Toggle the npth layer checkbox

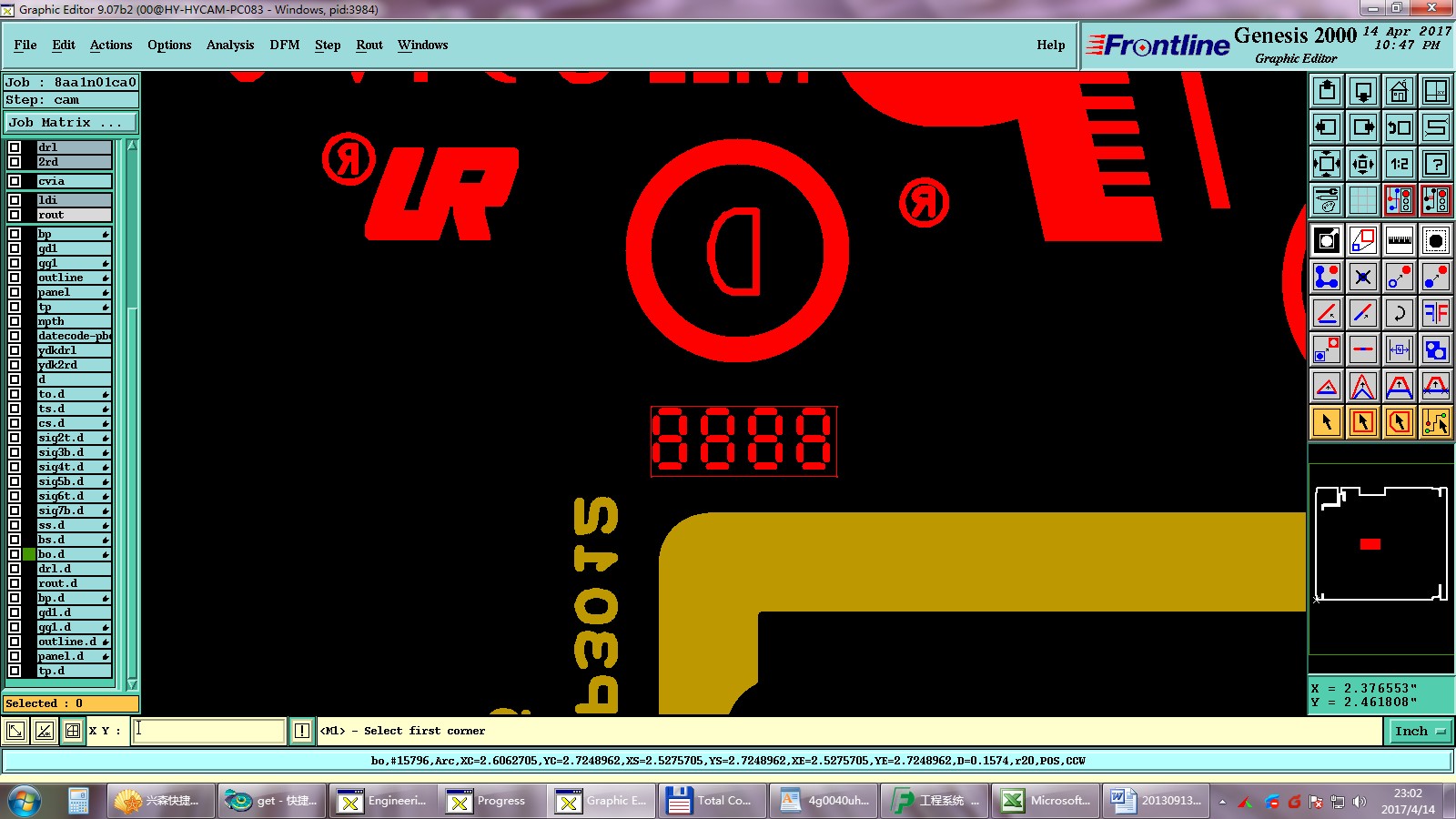[x=15, y=321]
